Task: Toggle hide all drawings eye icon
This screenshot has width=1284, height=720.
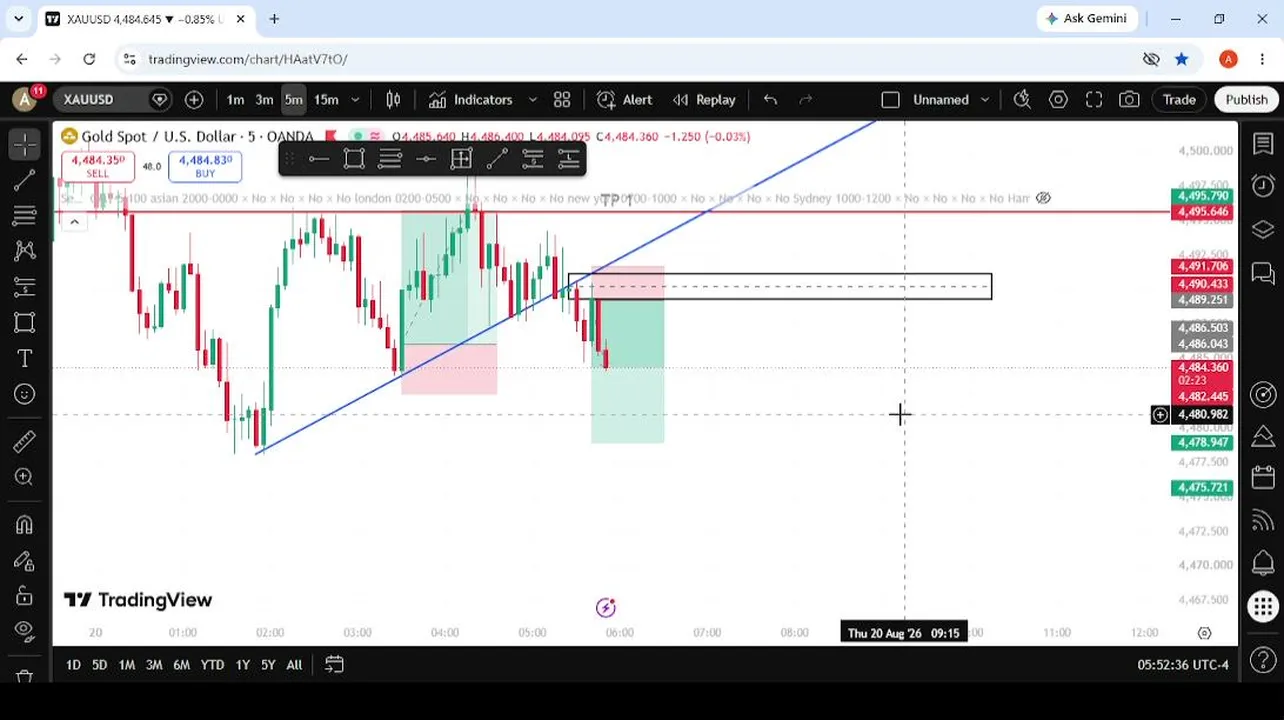Action: click(x=25, y=631)
